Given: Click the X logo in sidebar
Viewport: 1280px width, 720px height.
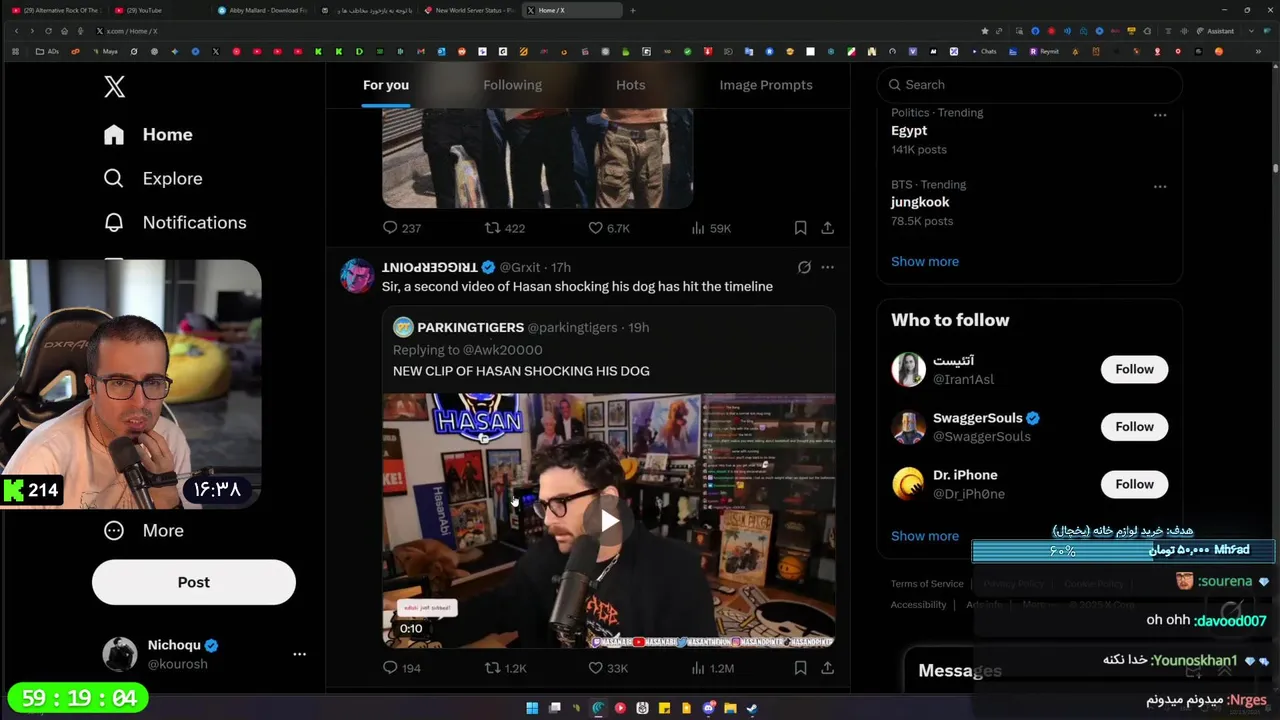Looking at the screenshot, I should (115, 87).
